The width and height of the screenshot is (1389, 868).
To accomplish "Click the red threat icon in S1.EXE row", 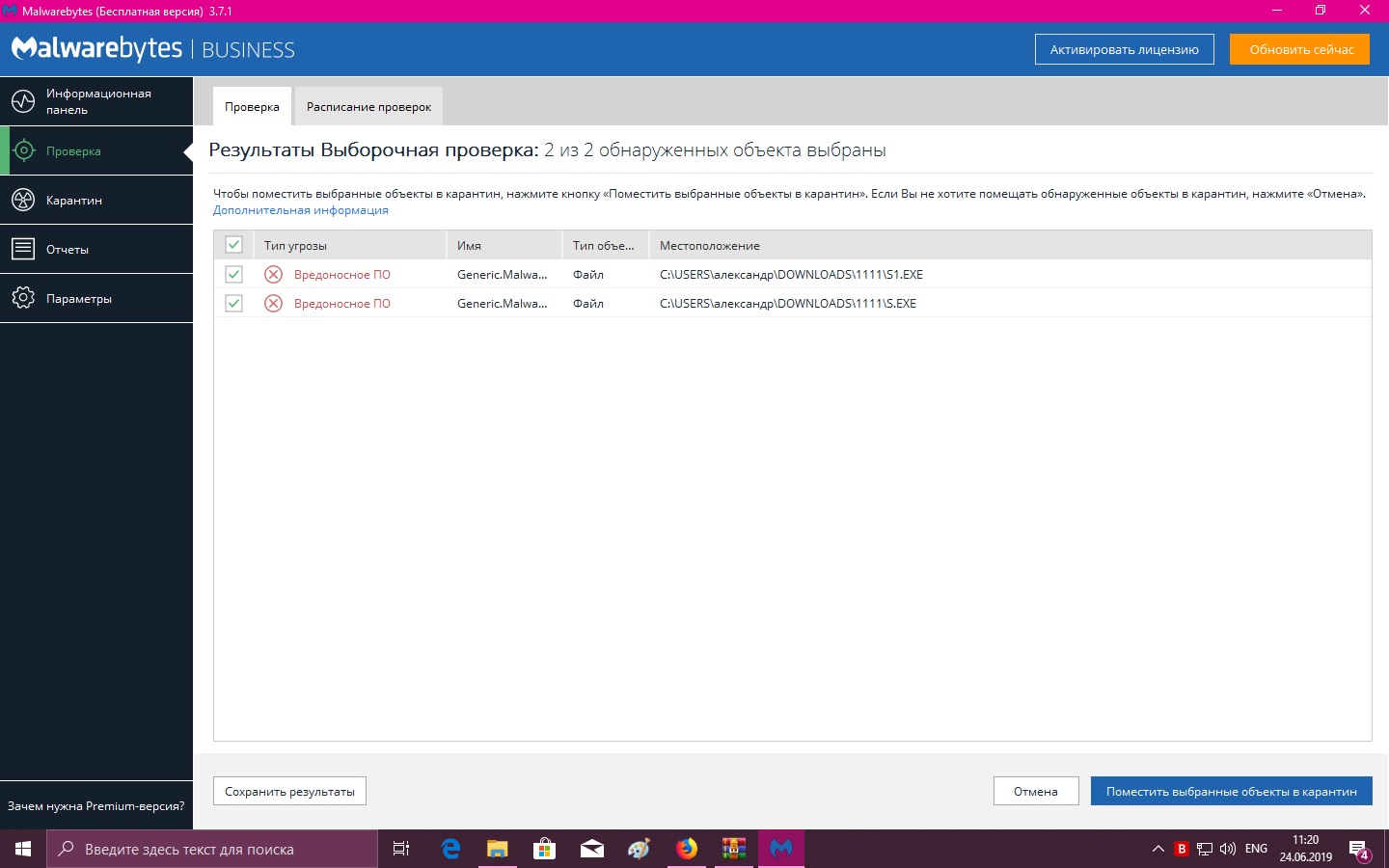I will pos(274,274).
